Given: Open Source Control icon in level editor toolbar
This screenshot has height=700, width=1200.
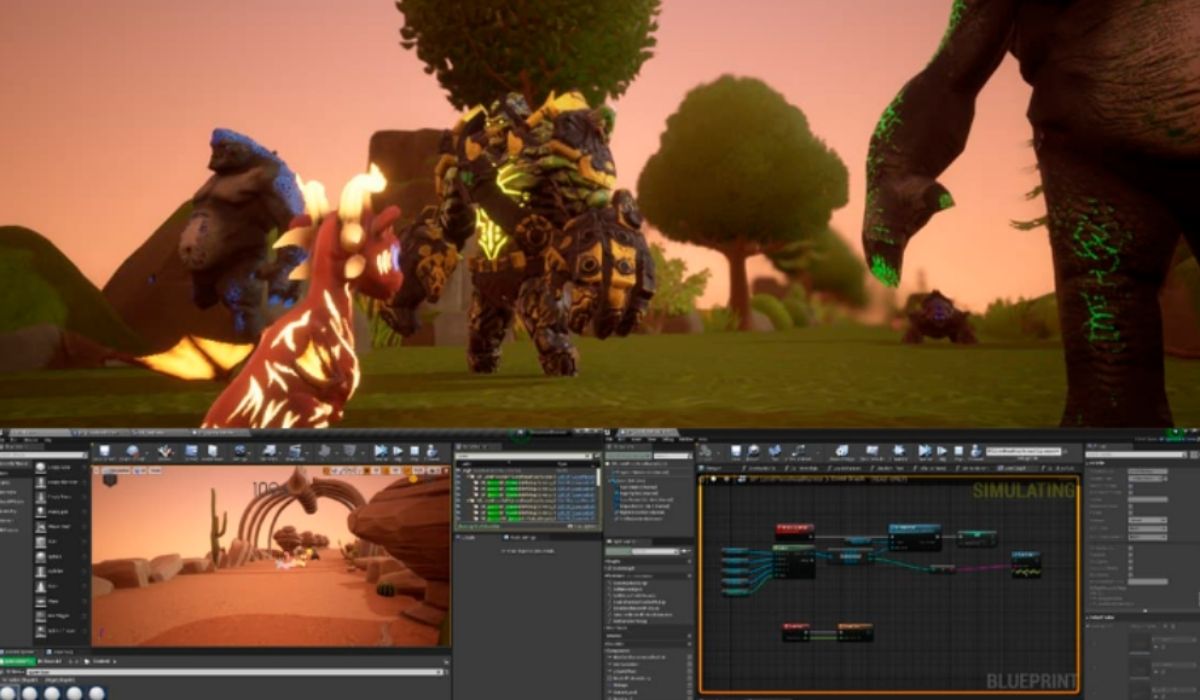Looking at the screenshot, I should (132, 451).
